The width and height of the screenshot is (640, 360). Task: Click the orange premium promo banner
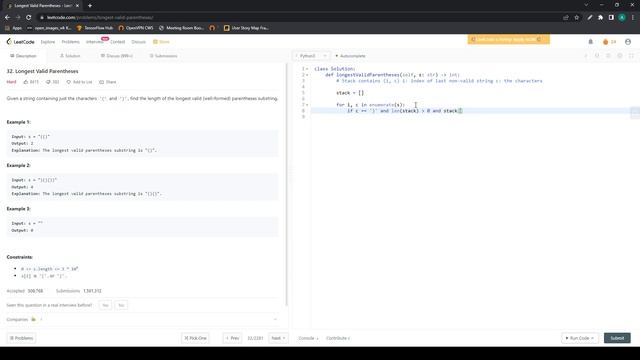[509, 39]
